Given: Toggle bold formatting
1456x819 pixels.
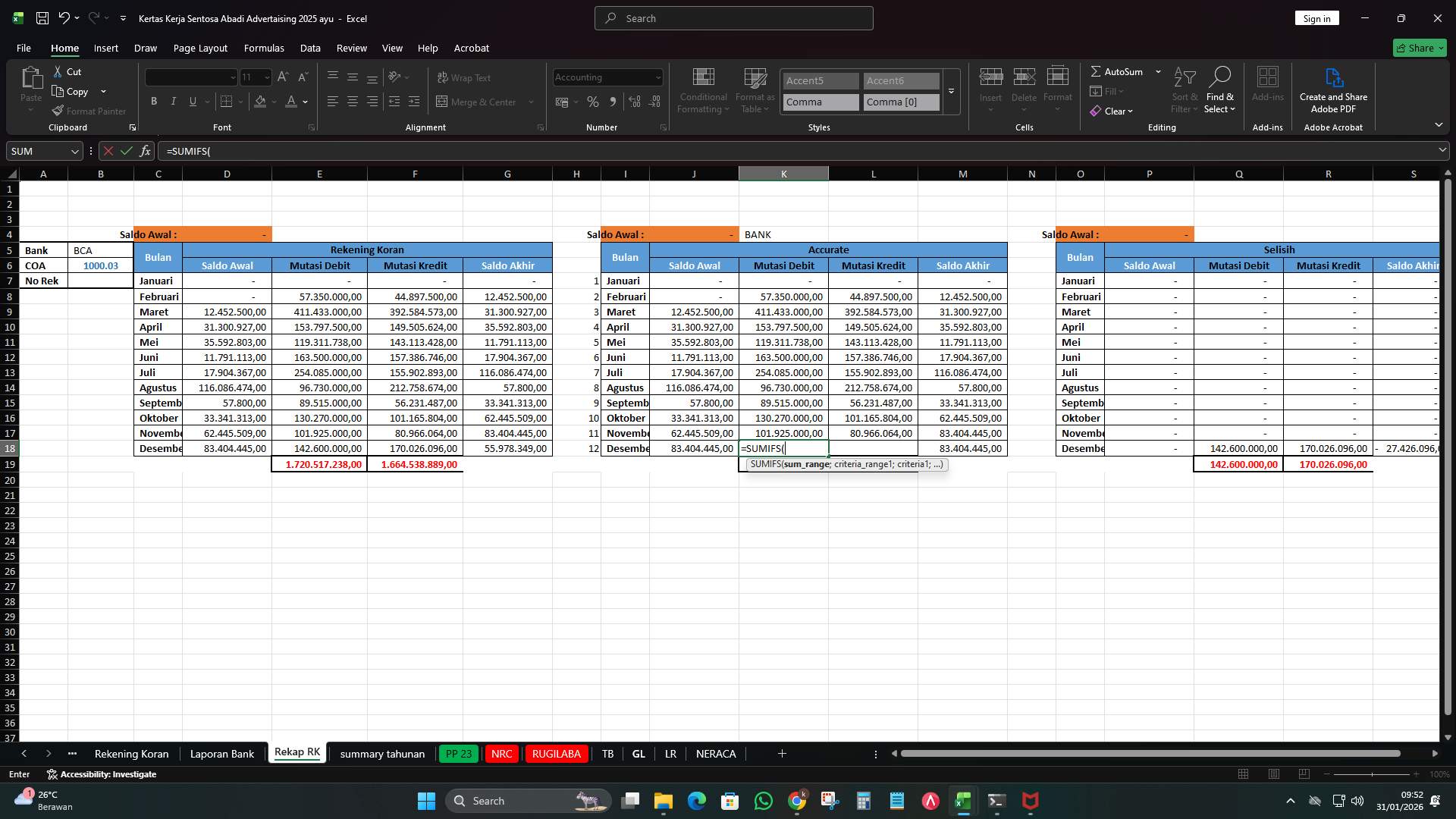Looking at the screenshot, I should point(154,101).
